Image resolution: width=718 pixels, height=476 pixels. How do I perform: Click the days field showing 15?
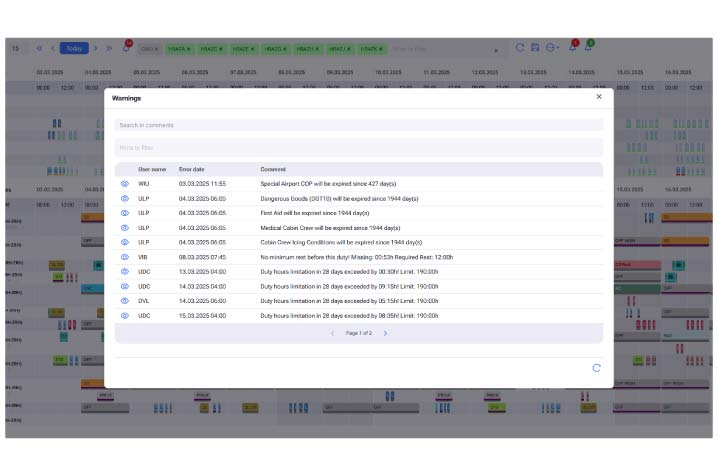coord(16,49)
